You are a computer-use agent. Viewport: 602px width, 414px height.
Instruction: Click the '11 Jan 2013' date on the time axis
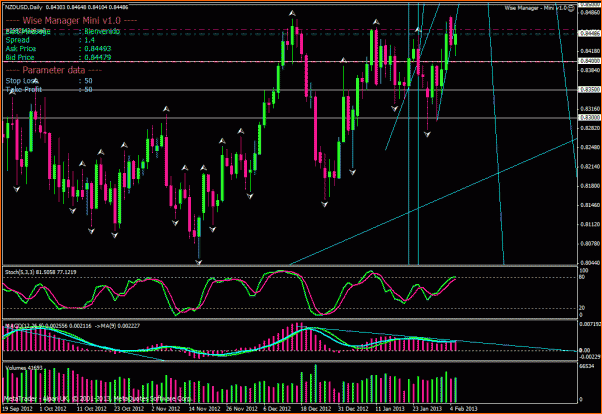[390, 409]
